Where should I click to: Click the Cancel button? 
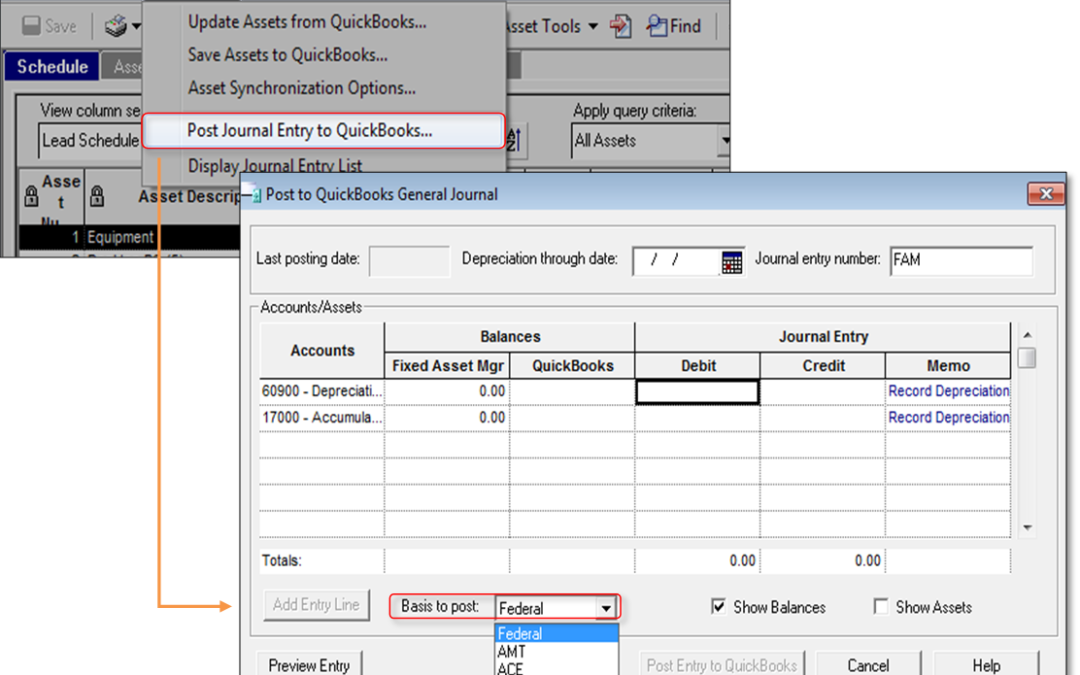(x=868, y=665)
